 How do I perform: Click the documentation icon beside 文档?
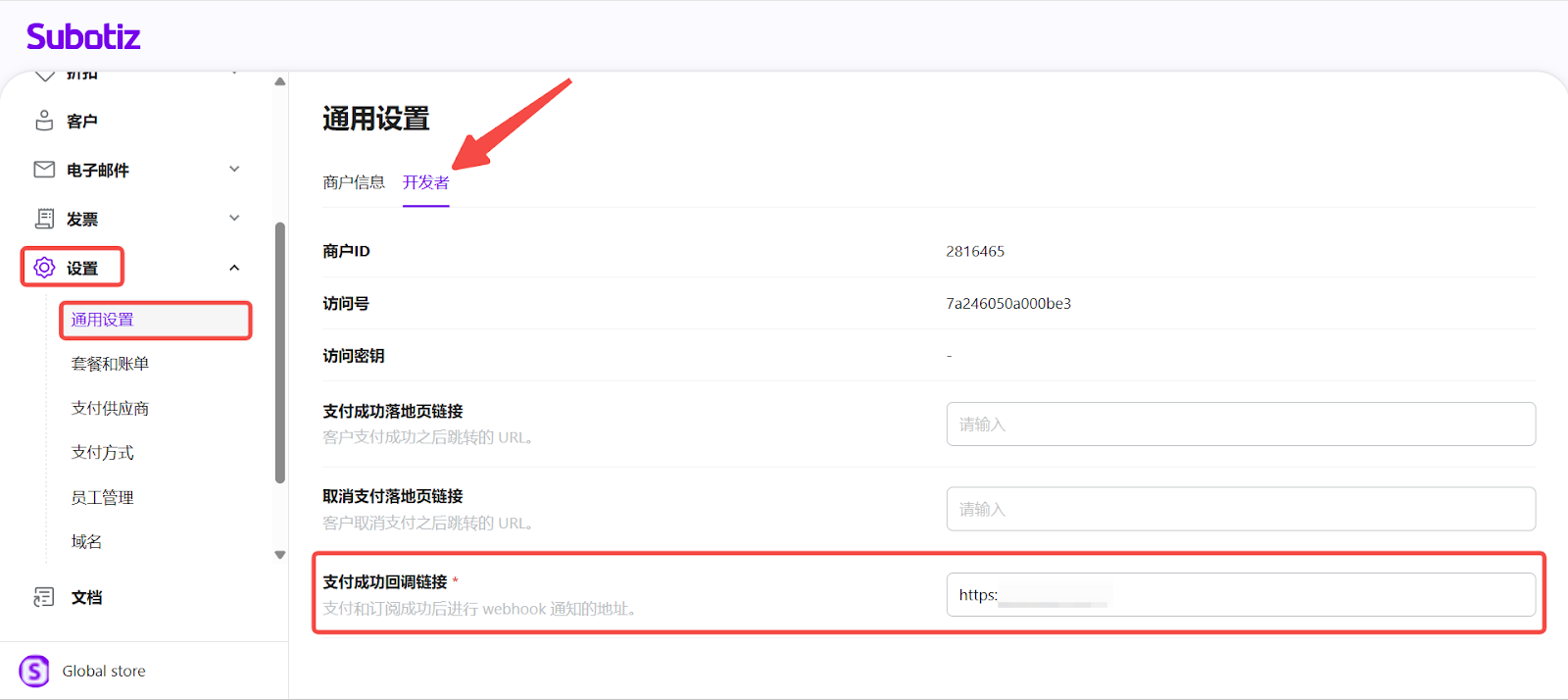[44, 597]
